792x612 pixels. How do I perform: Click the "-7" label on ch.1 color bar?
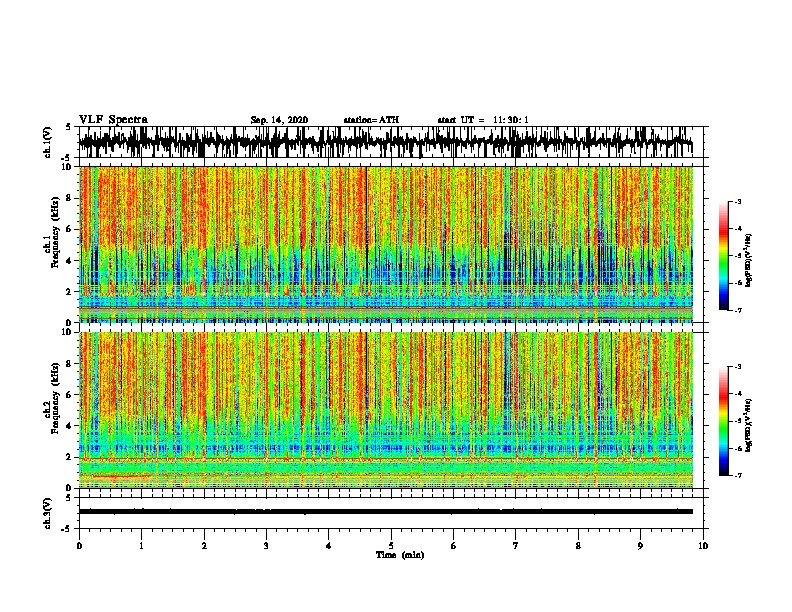(x=738, y=310)
